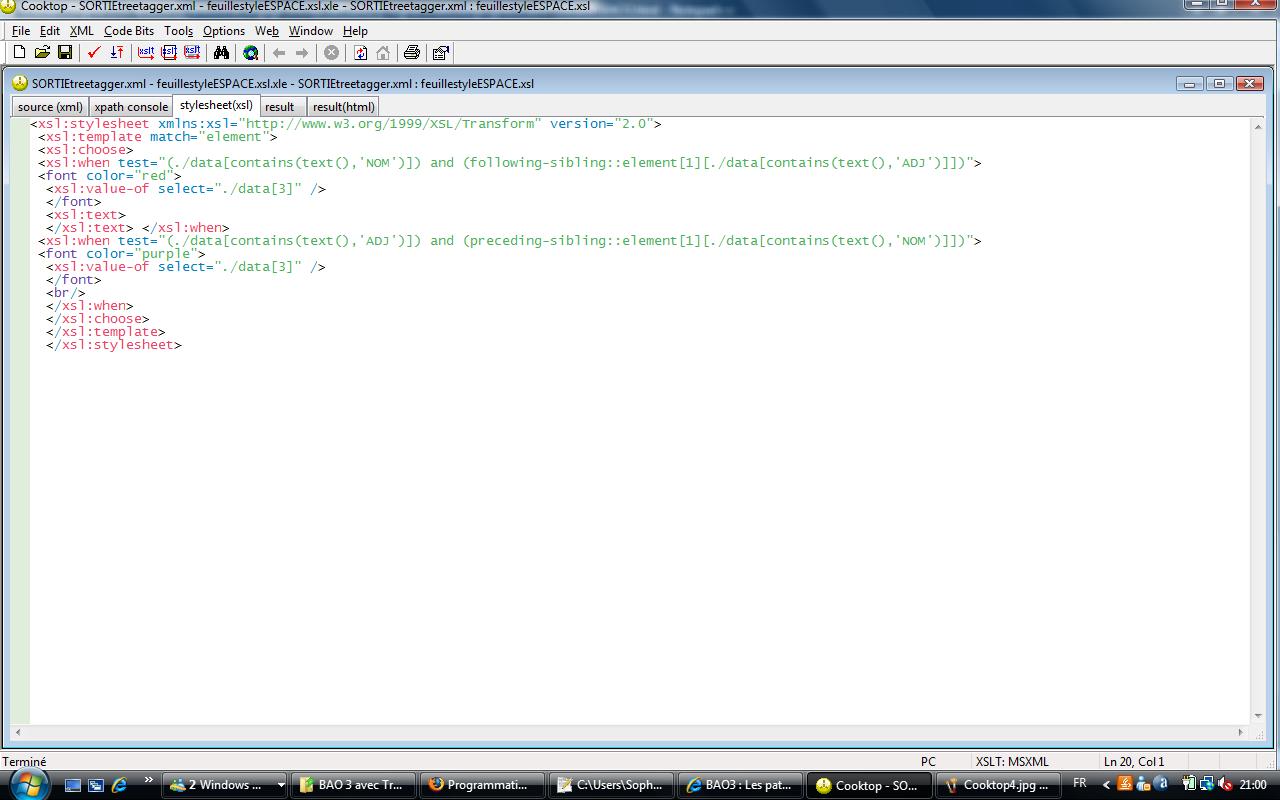This screenshot has height=800, width=1280.
Task: Minimize the inner document window
Action: coord(1190,83)
